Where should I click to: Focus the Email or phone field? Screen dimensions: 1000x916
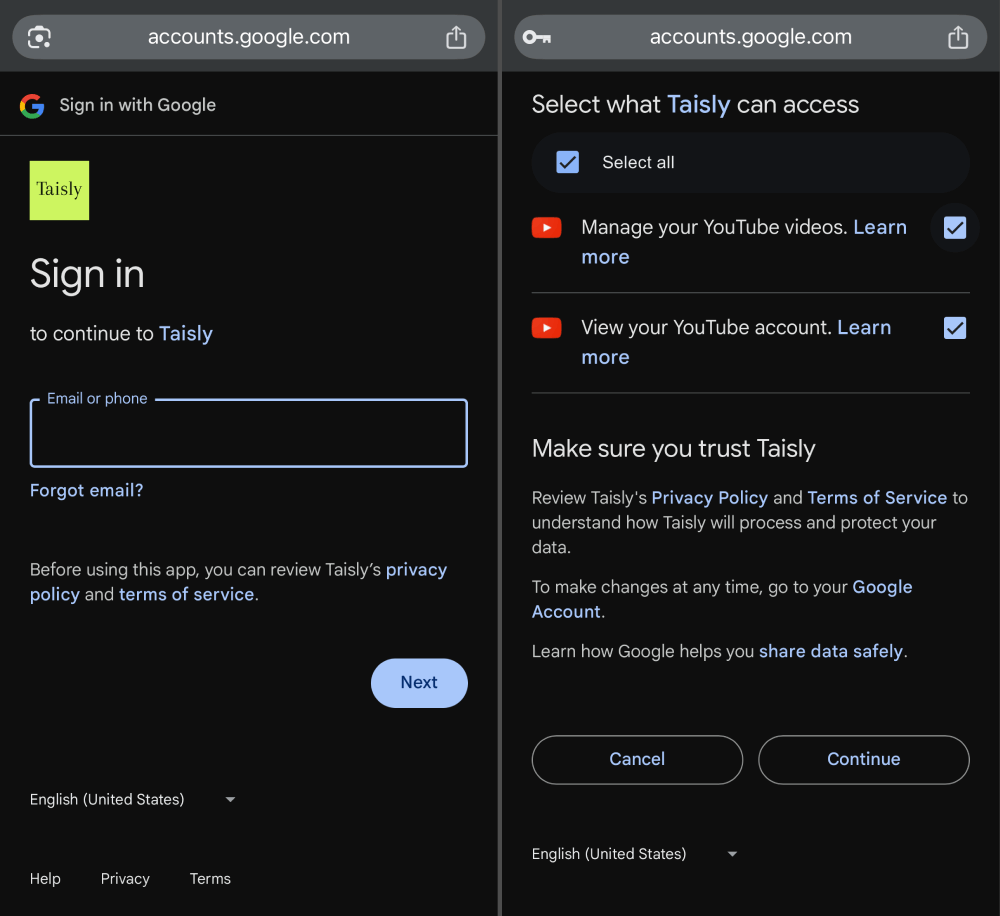(x=249, y=433)
